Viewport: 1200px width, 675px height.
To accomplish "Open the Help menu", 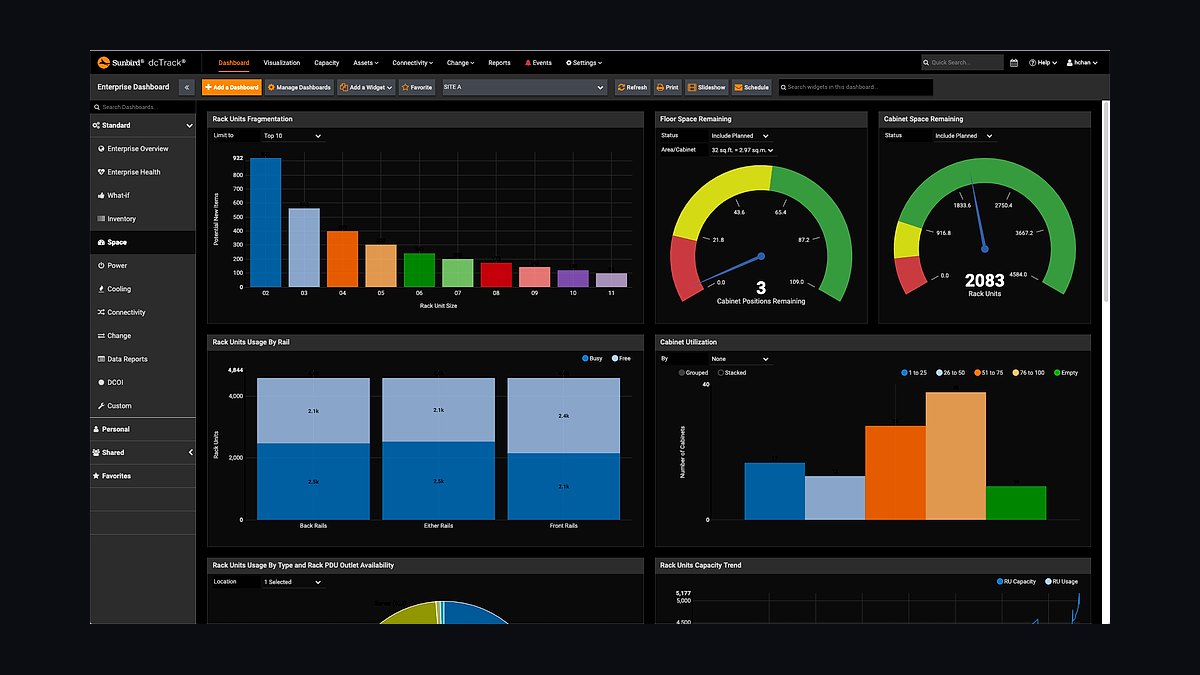I will tap(1043, 62).
